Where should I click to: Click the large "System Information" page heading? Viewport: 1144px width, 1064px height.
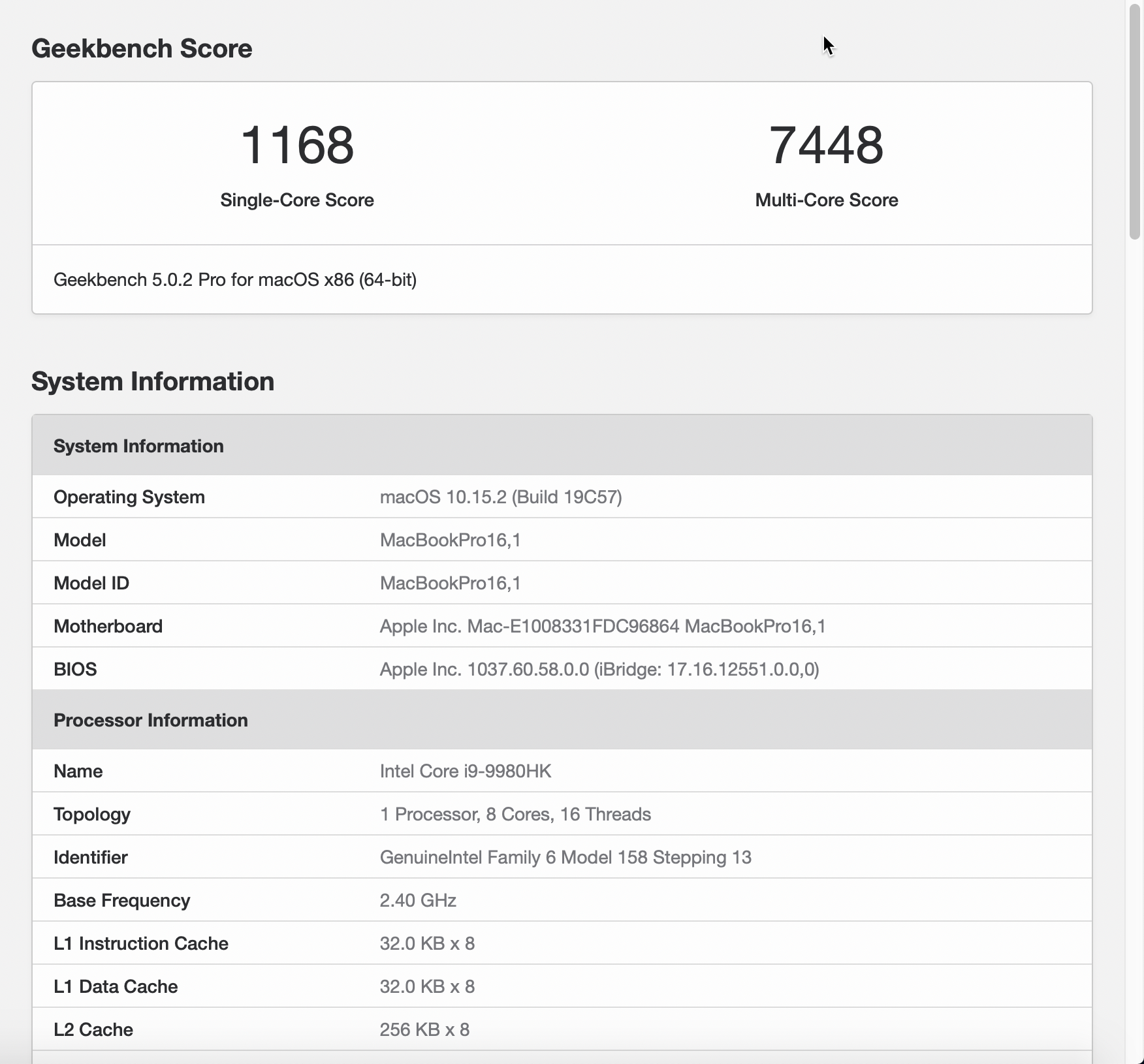[x=153, y=382]
